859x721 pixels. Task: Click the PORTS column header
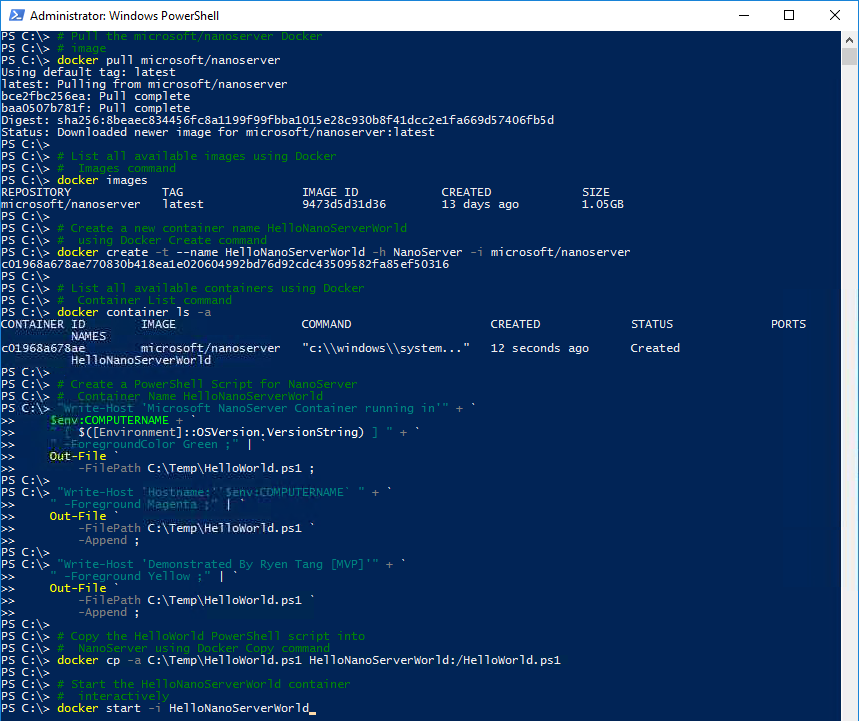(x=788, y=324)
